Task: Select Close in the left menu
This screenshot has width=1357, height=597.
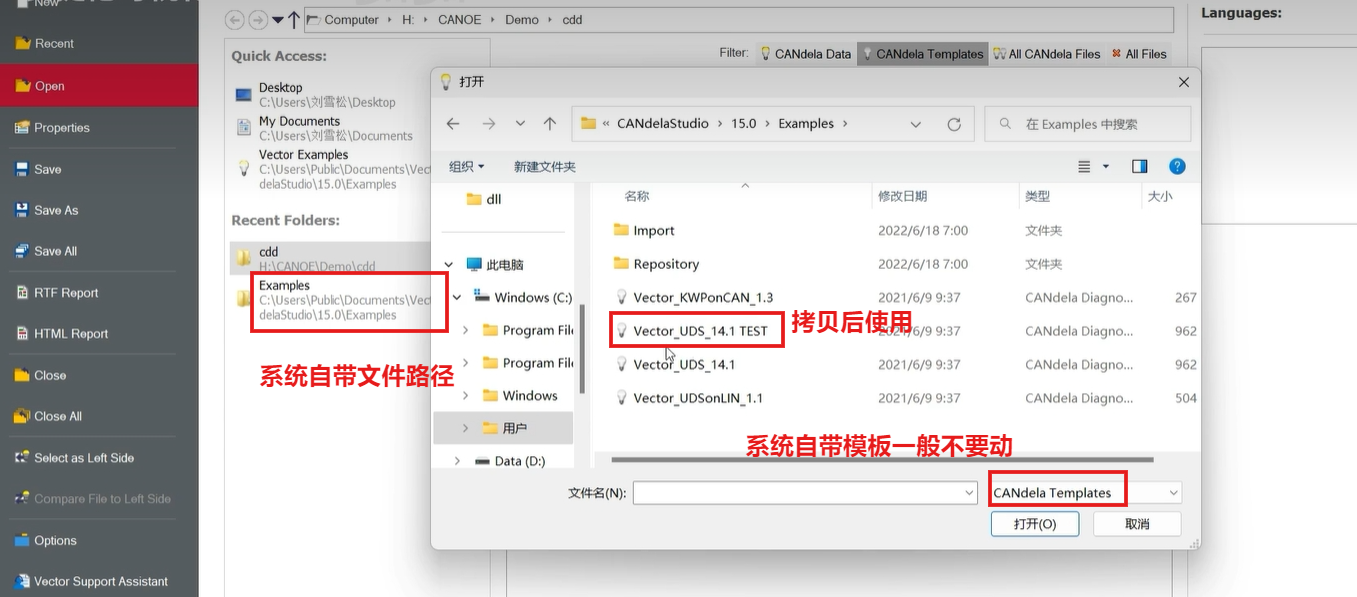Action: tap(50, 376)
